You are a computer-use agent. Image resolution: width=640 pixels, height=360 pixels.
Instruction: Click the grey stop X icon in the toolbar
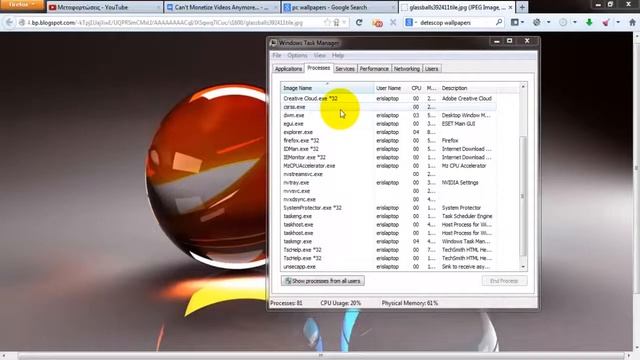point(393,23)
